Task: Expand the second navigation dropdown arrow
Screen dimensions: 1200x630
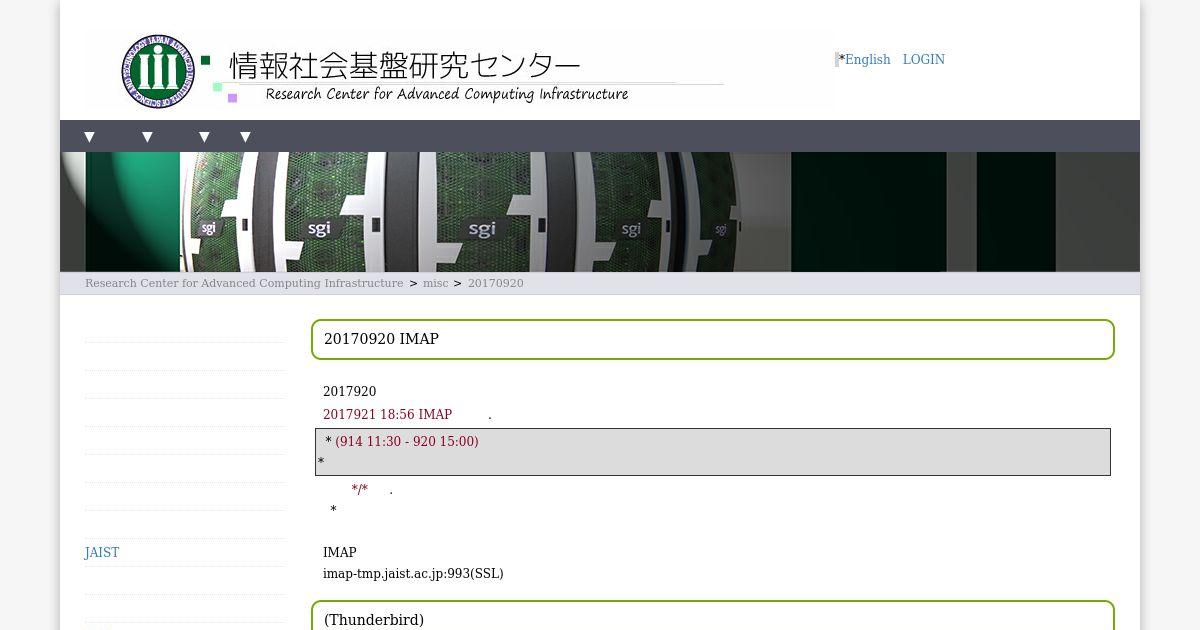Action: 147,137
